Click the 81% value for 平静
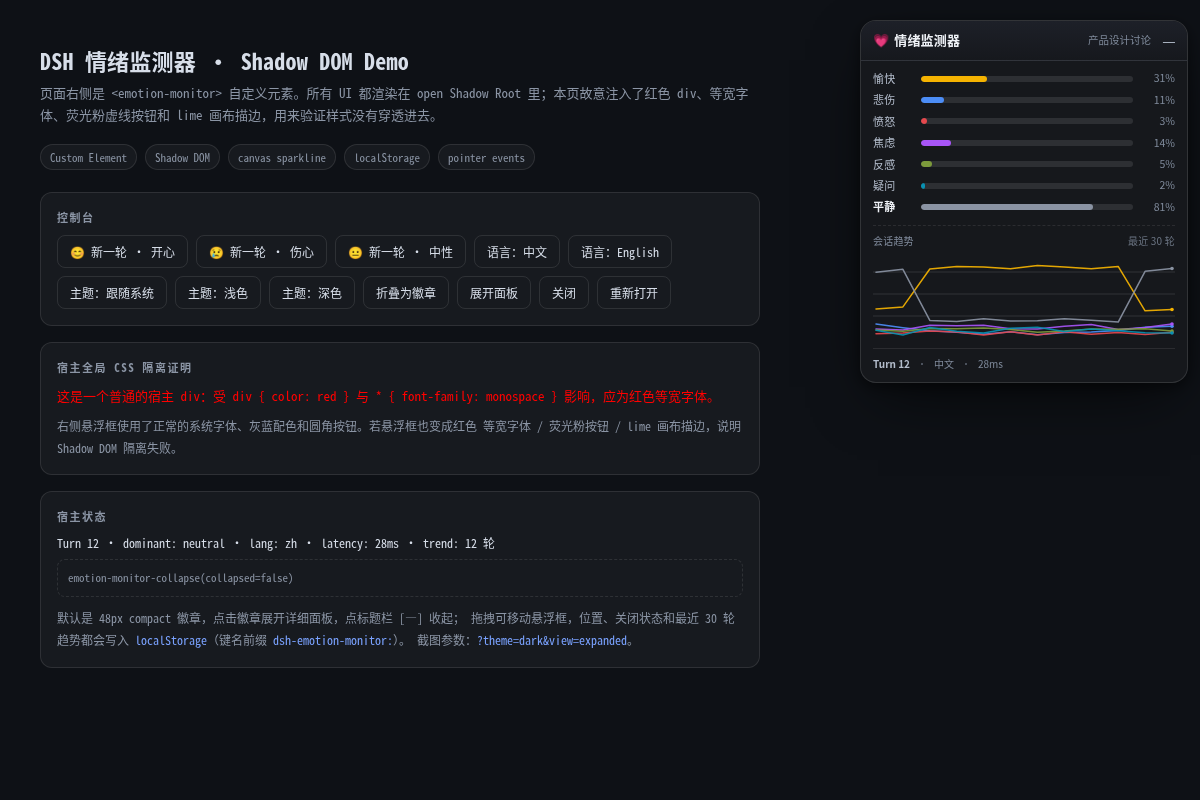The image size is (1200, 800). [1164, 207]
